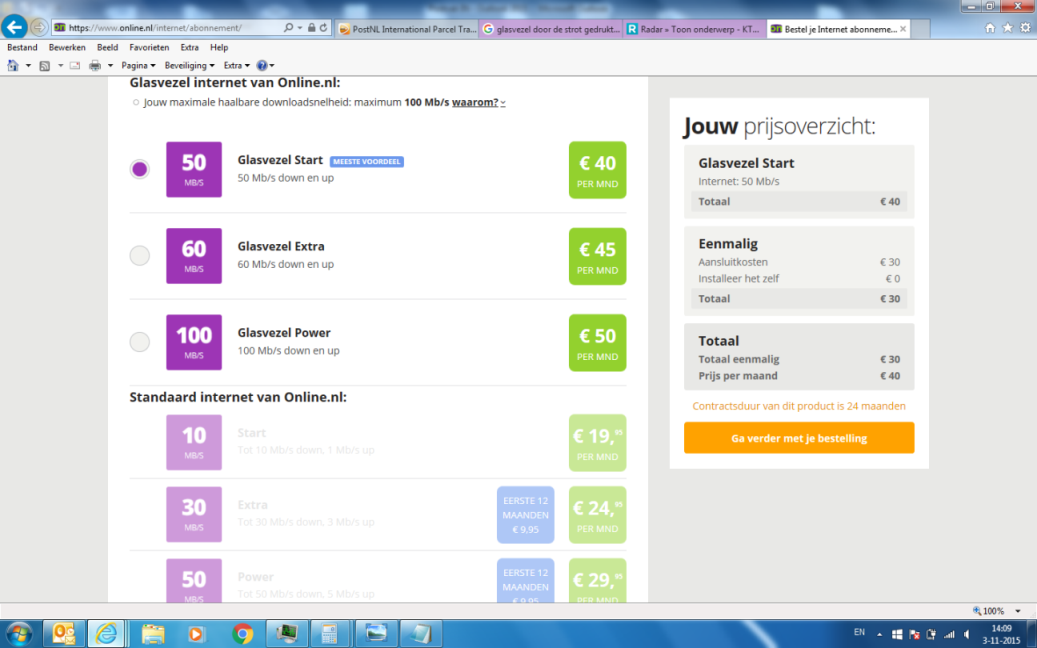Click the purple 100 MB/S speed tile
Screen dimensions: 1037x648
click(x=193, y=342)
